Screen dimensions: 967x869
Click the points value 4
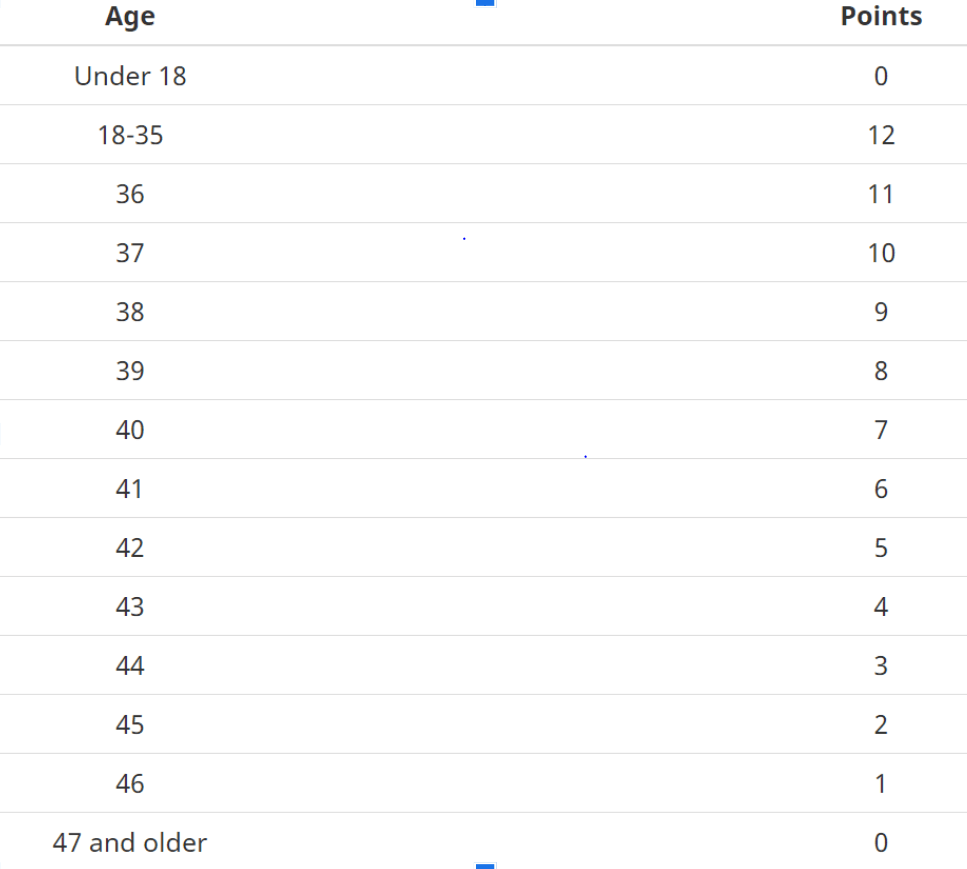[881, 607]
